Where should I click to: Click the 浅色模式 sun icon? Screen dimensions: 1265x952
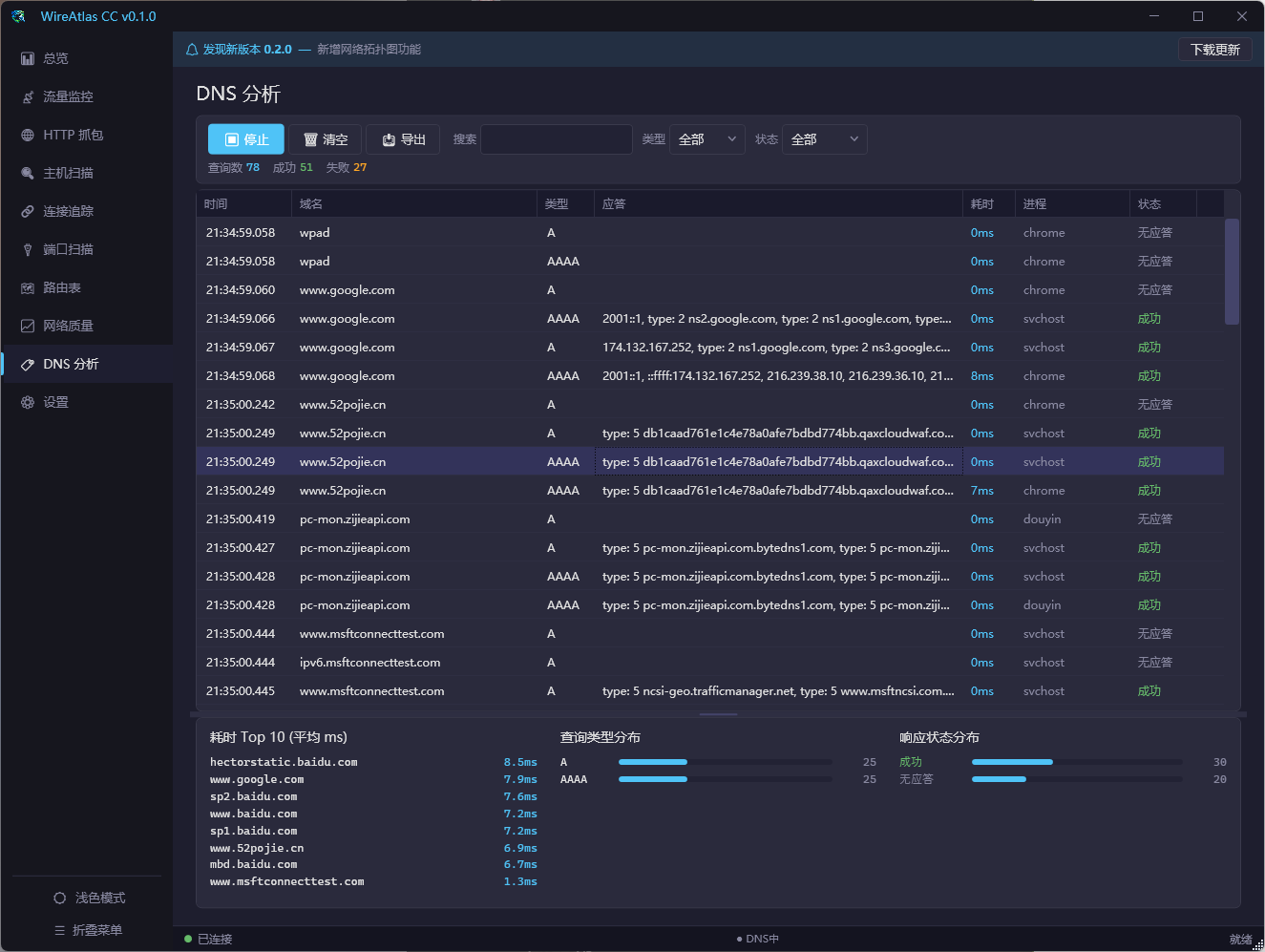coord(60,898)
